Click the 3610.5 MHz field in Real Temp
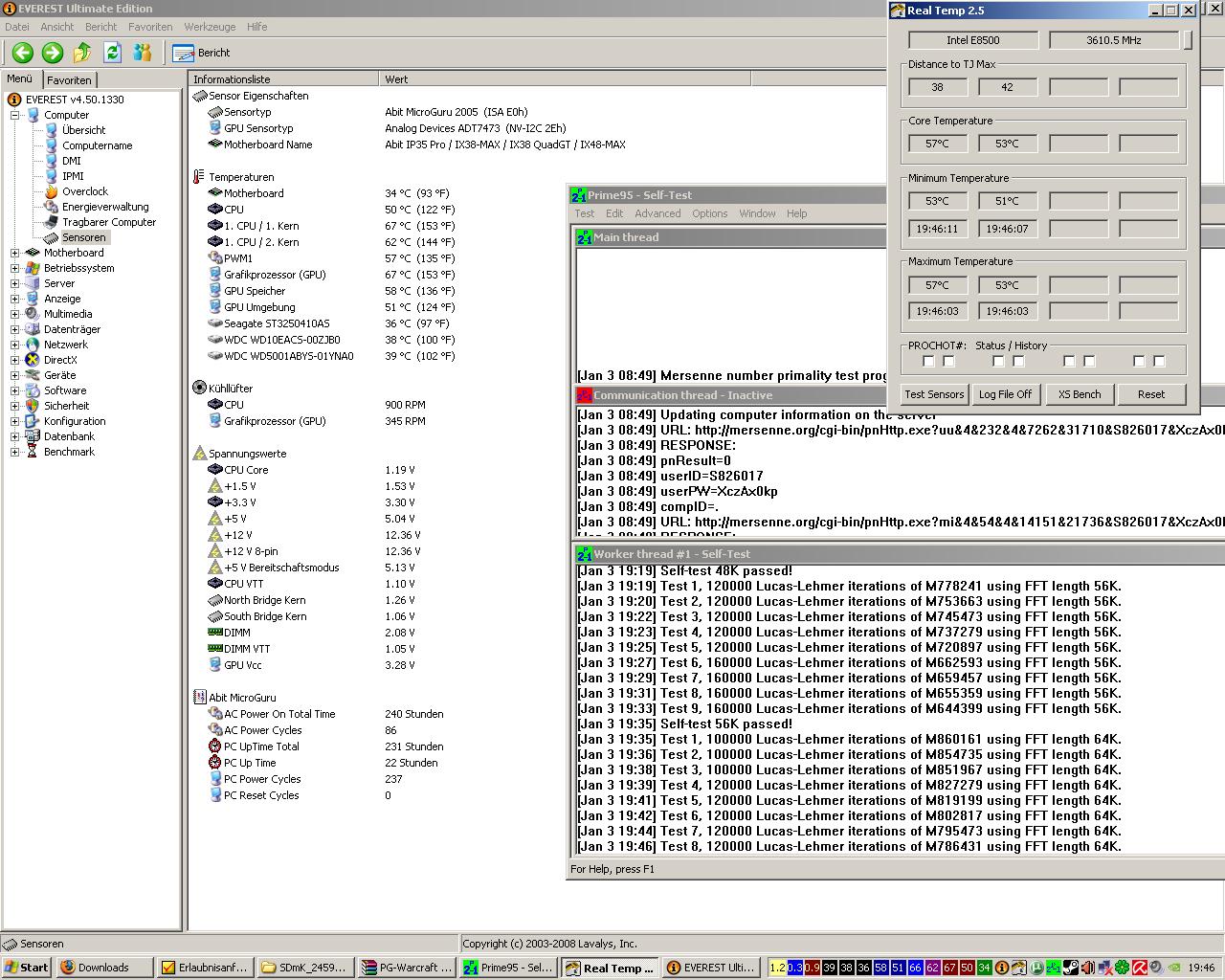The image size is (1225, 980). click(1114, 40)
